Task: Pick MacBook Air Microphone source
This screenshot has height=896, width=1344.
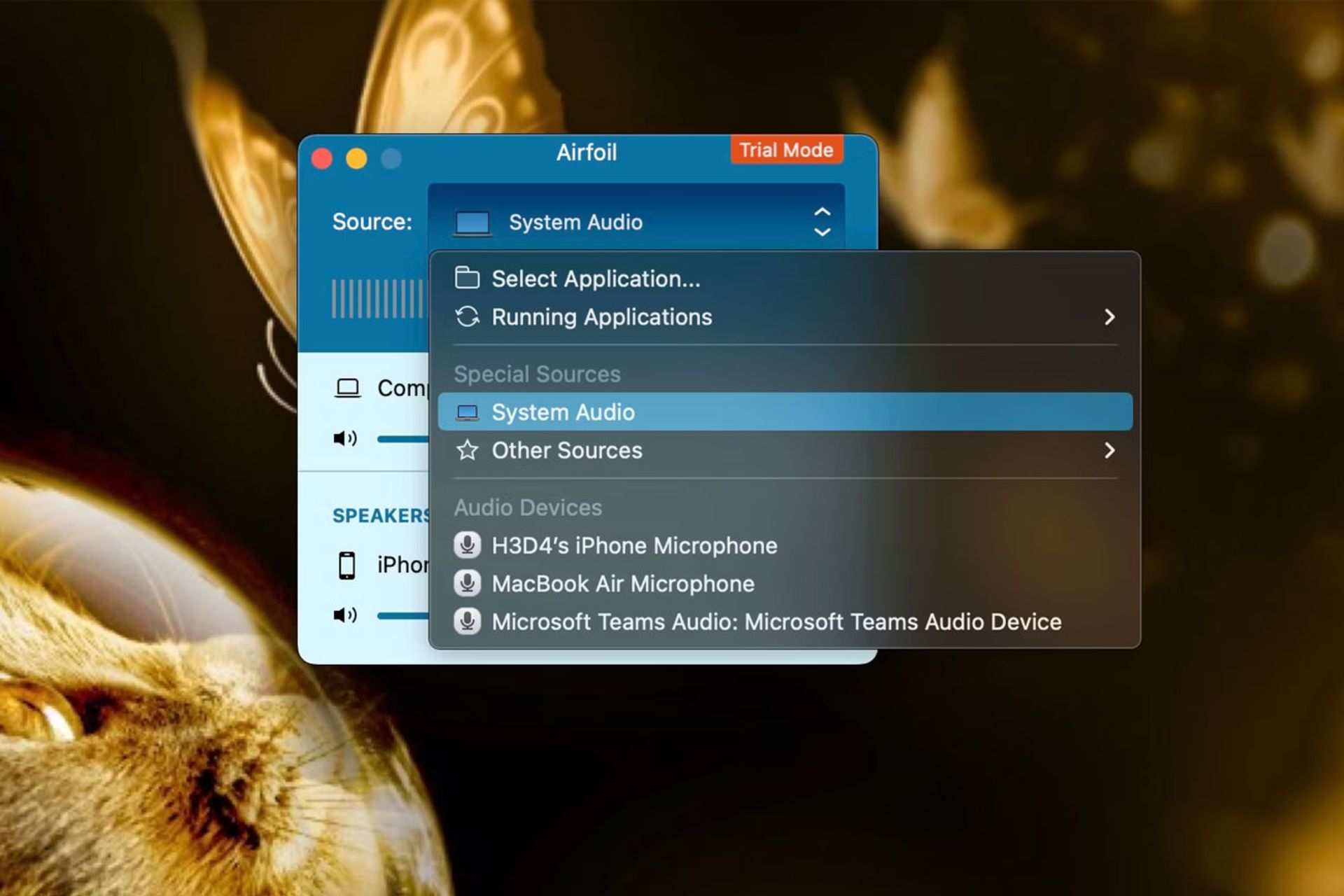Action: click(x=785, y=583)
